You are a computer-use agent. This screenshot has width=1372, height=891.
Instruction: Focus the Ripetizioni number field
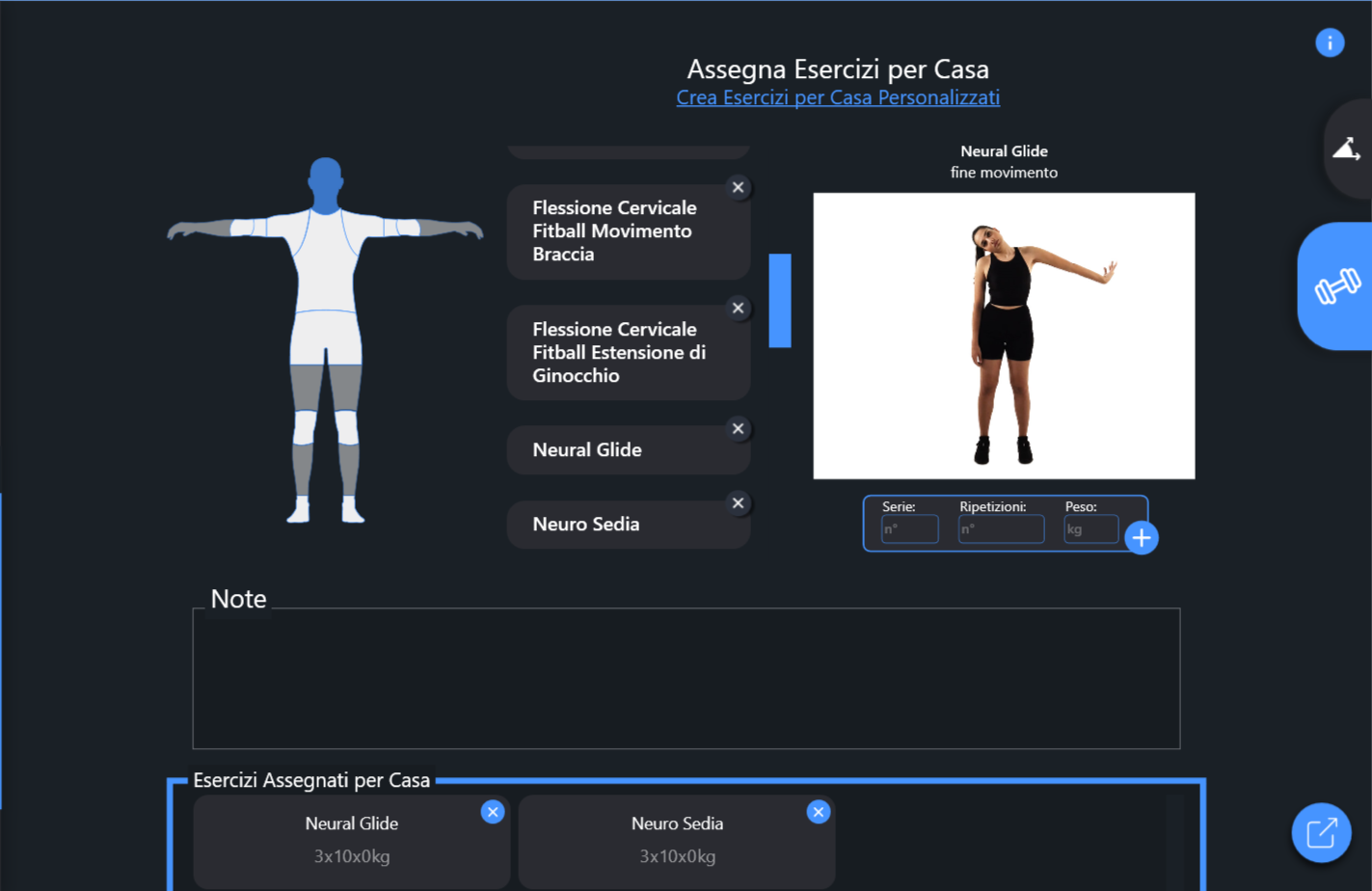[x=1001, y=528]
